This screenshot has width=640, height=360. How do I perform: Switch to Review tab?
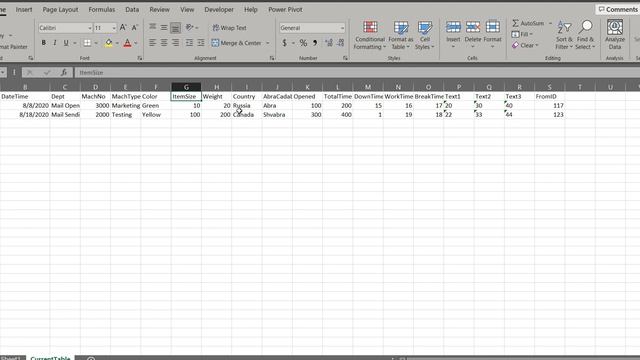[159, 9]
